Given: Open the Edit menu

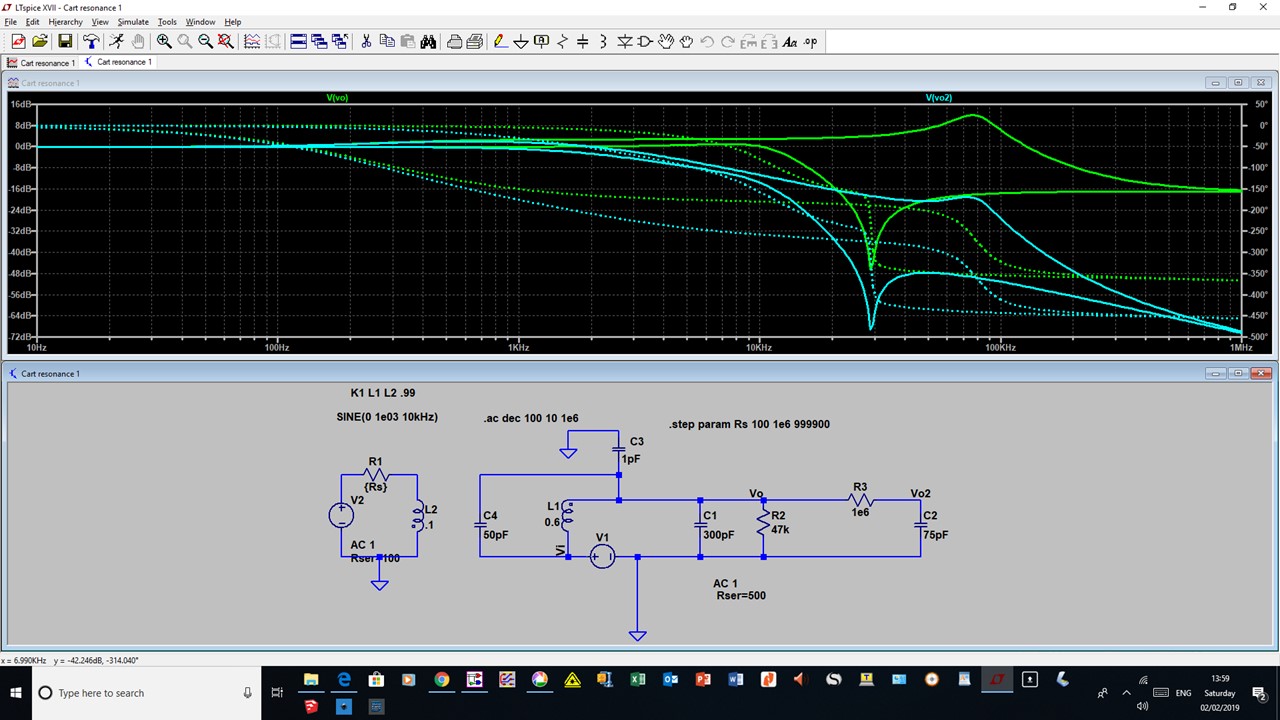Looking at the screenshot, I should [33, 21].
